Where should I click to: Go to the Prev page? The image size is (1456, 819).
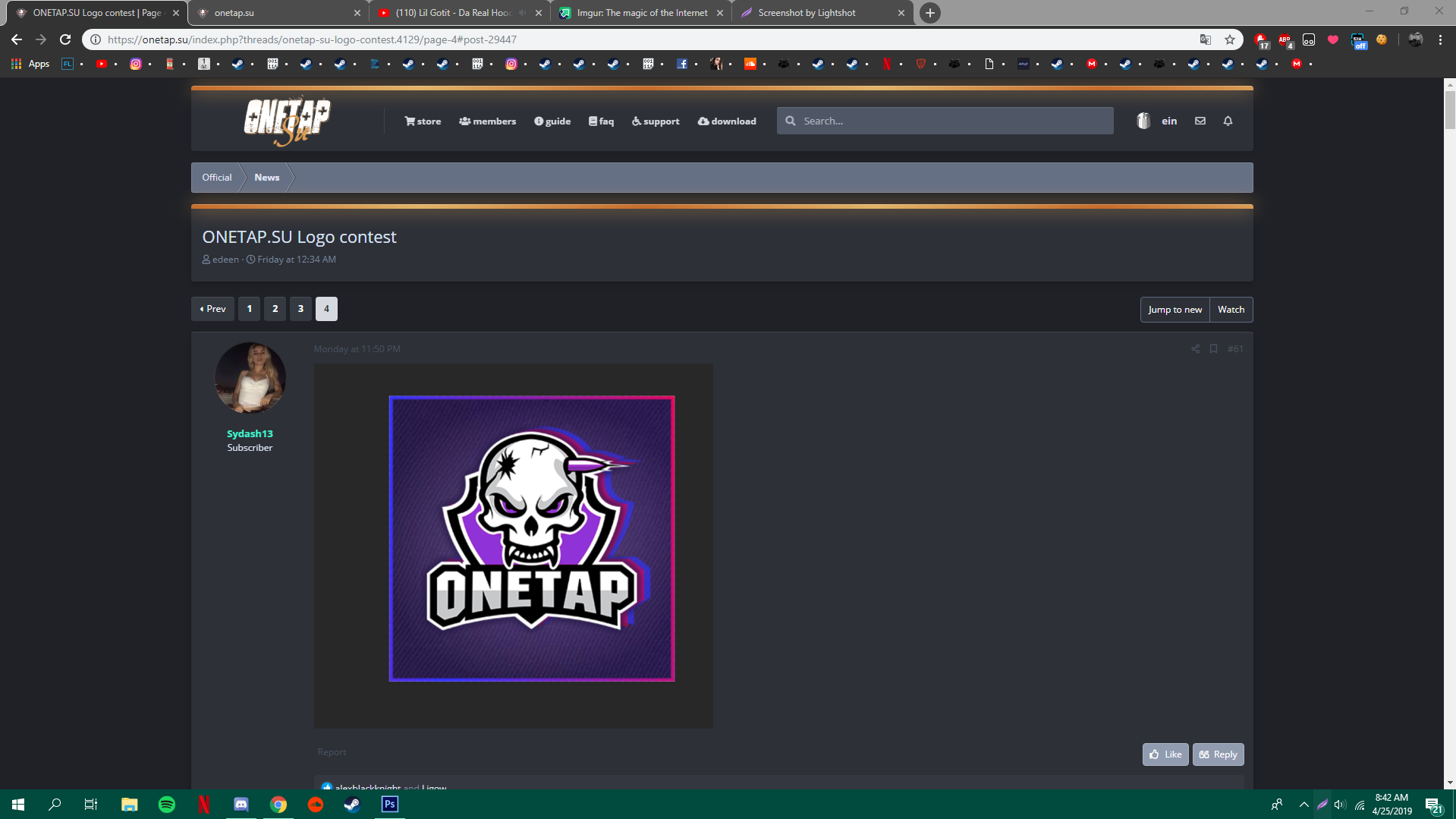[212, 309]
